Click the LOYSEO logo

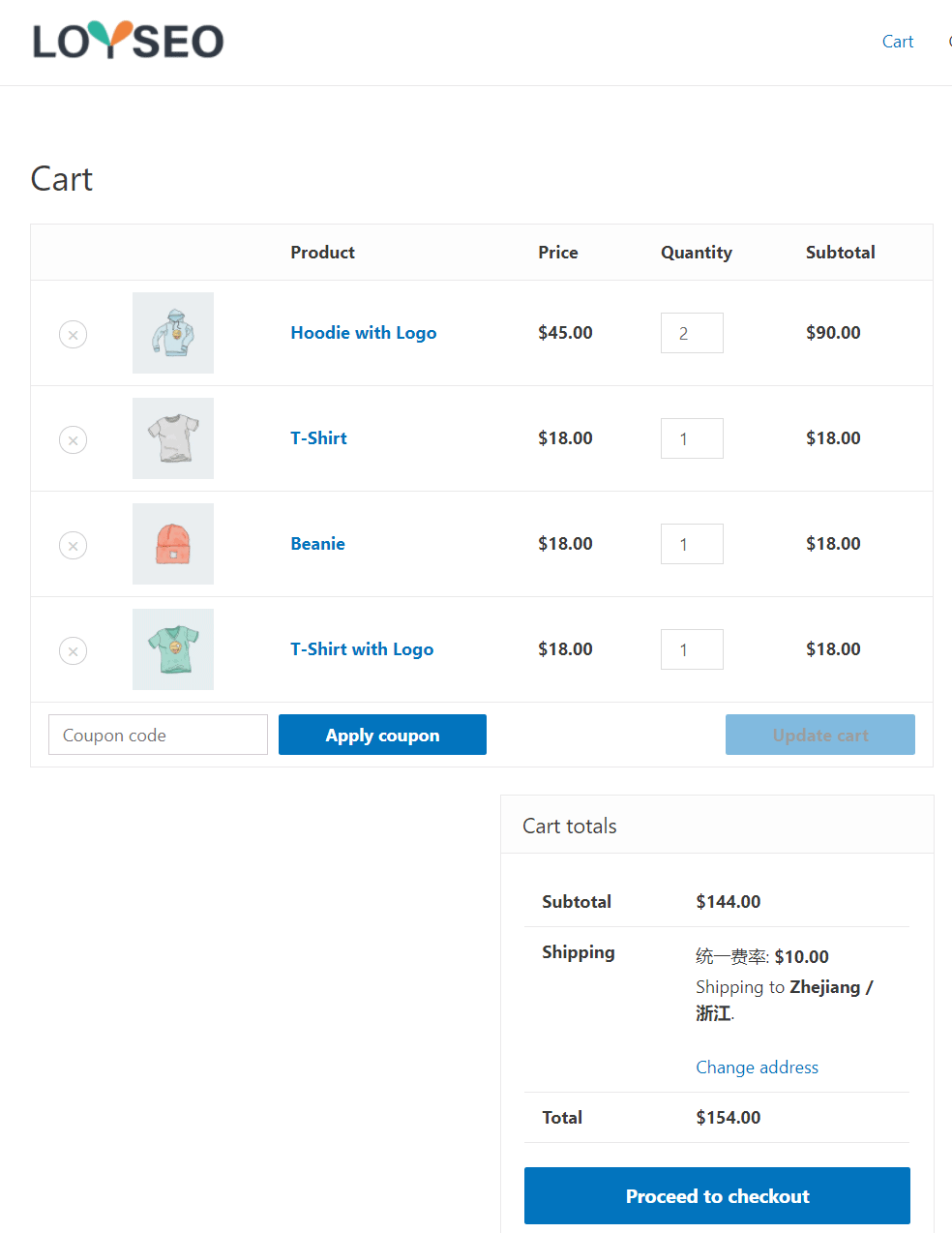pos(128,41)
